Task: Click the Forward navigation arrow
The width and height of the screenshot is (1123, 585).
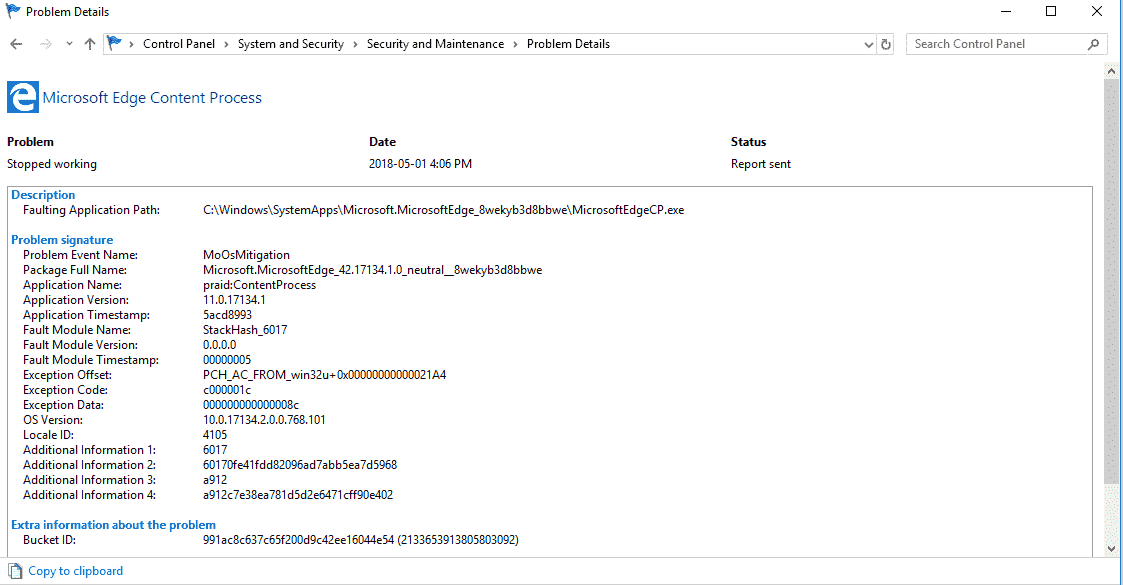Action: (46, 44)
